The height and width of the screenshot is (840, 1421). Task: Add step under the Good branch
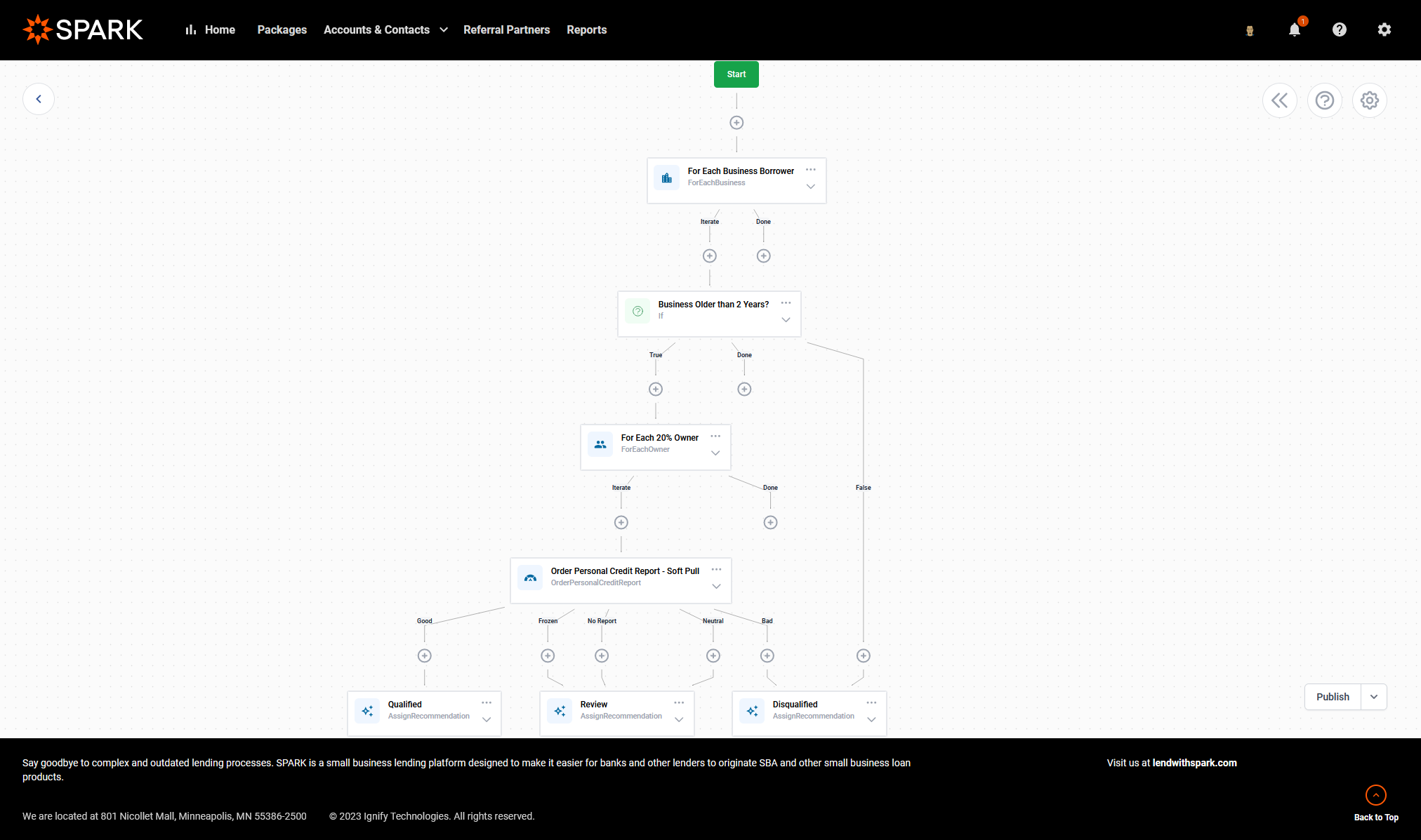coord(424,655)
